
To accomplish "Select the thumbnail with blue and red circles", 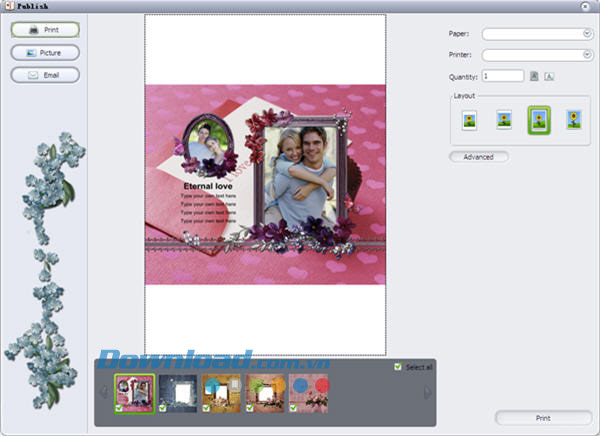I will (309, 391).
